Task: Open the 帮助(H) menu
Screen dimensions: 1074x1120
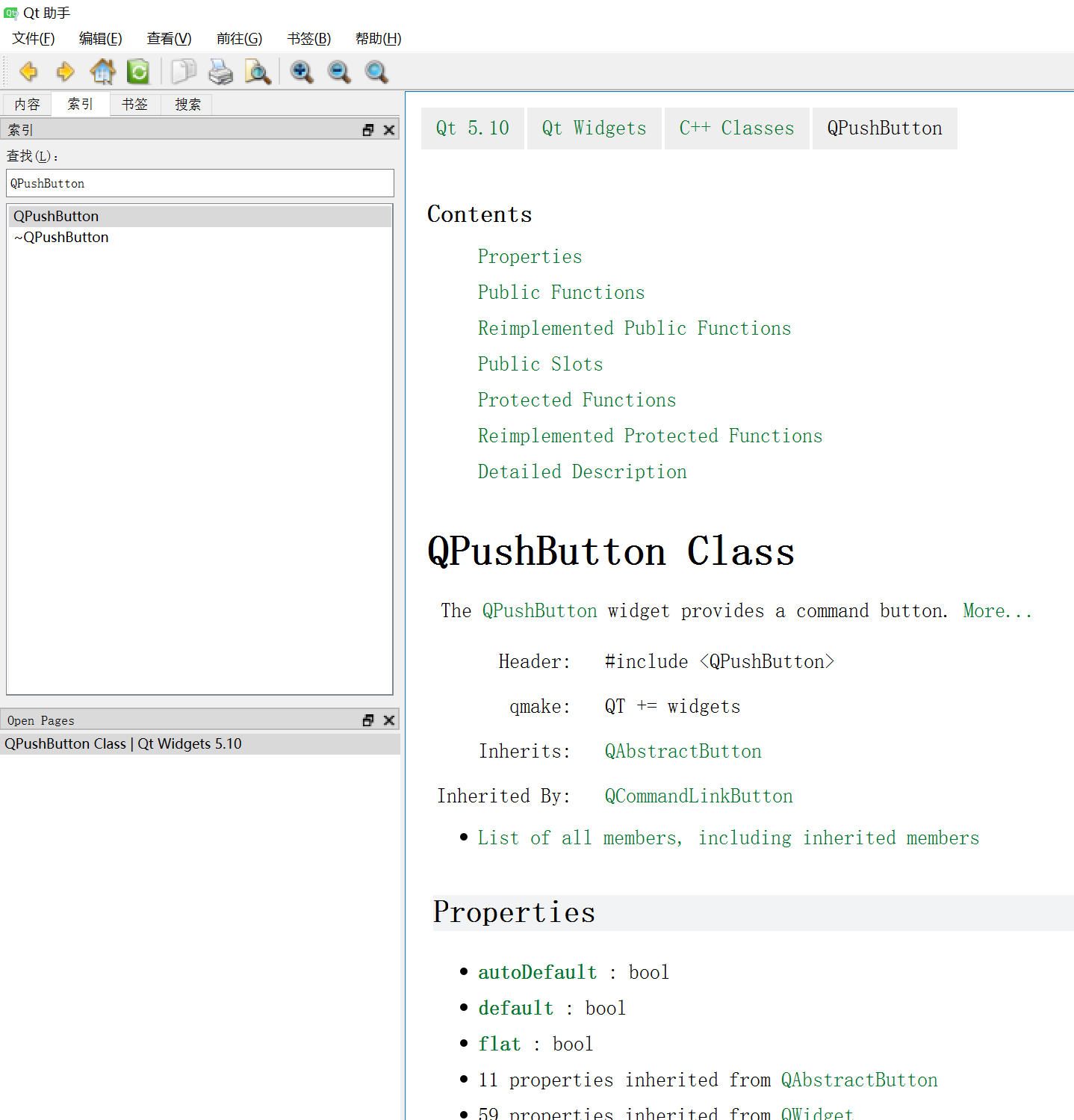Action: coord(379,39)
